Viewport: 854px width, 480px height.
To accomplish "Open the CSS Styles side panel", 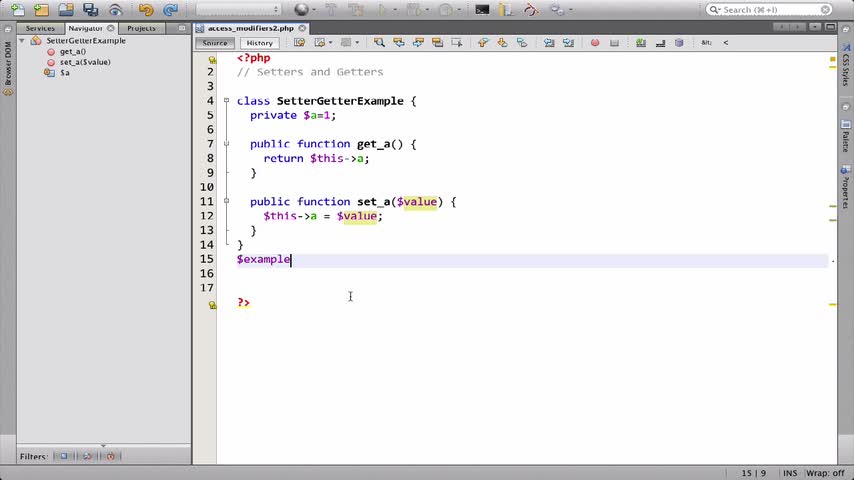I will coord(845,64).
